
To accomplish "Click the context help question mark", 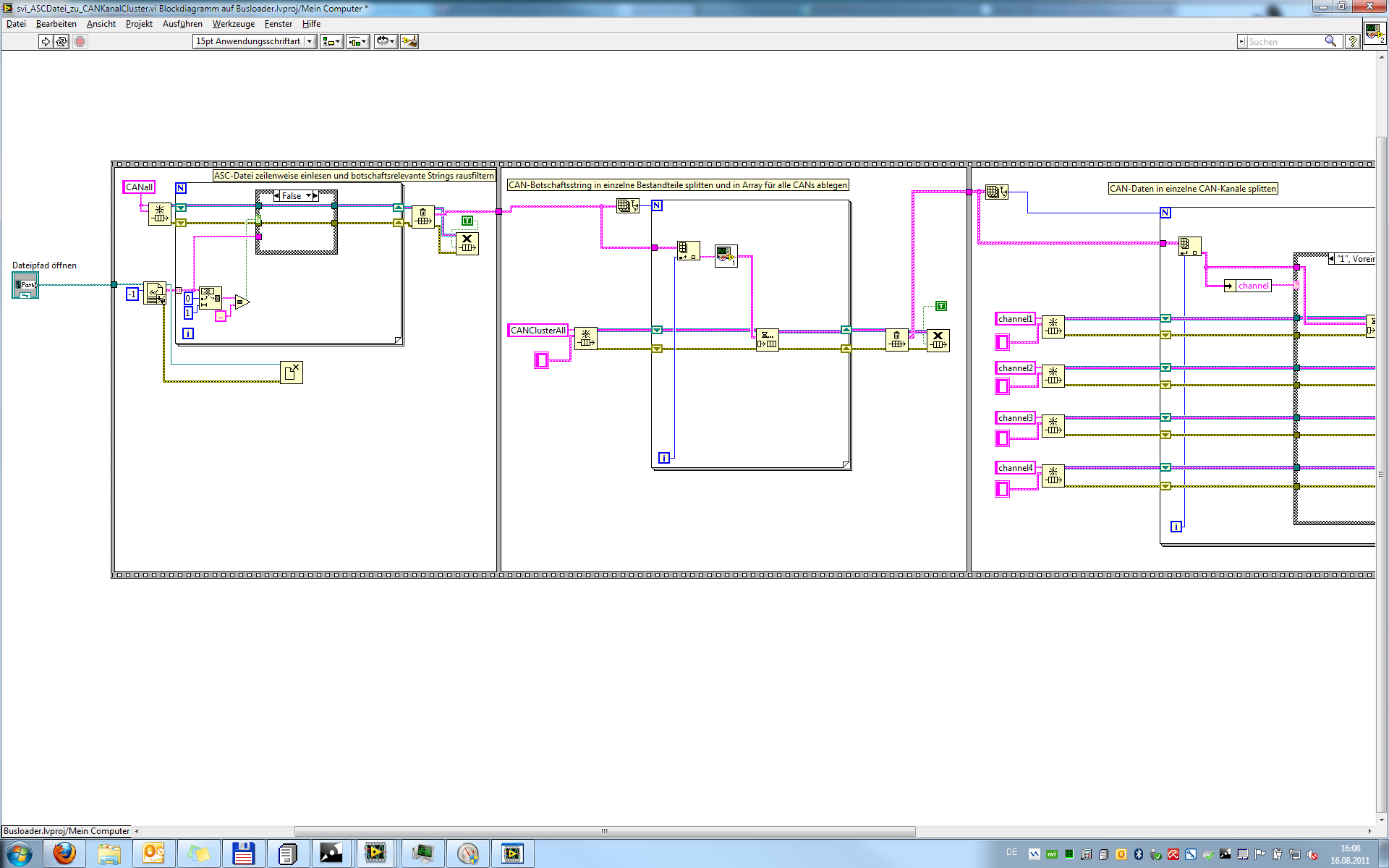I will (x=1352, y=42).
